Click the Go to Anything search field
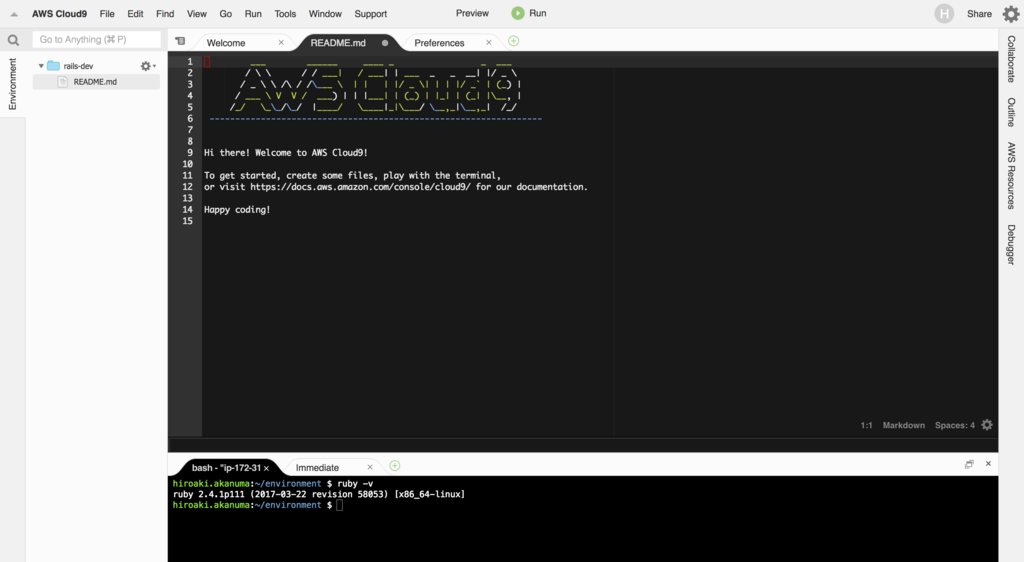 click(97, 40)
